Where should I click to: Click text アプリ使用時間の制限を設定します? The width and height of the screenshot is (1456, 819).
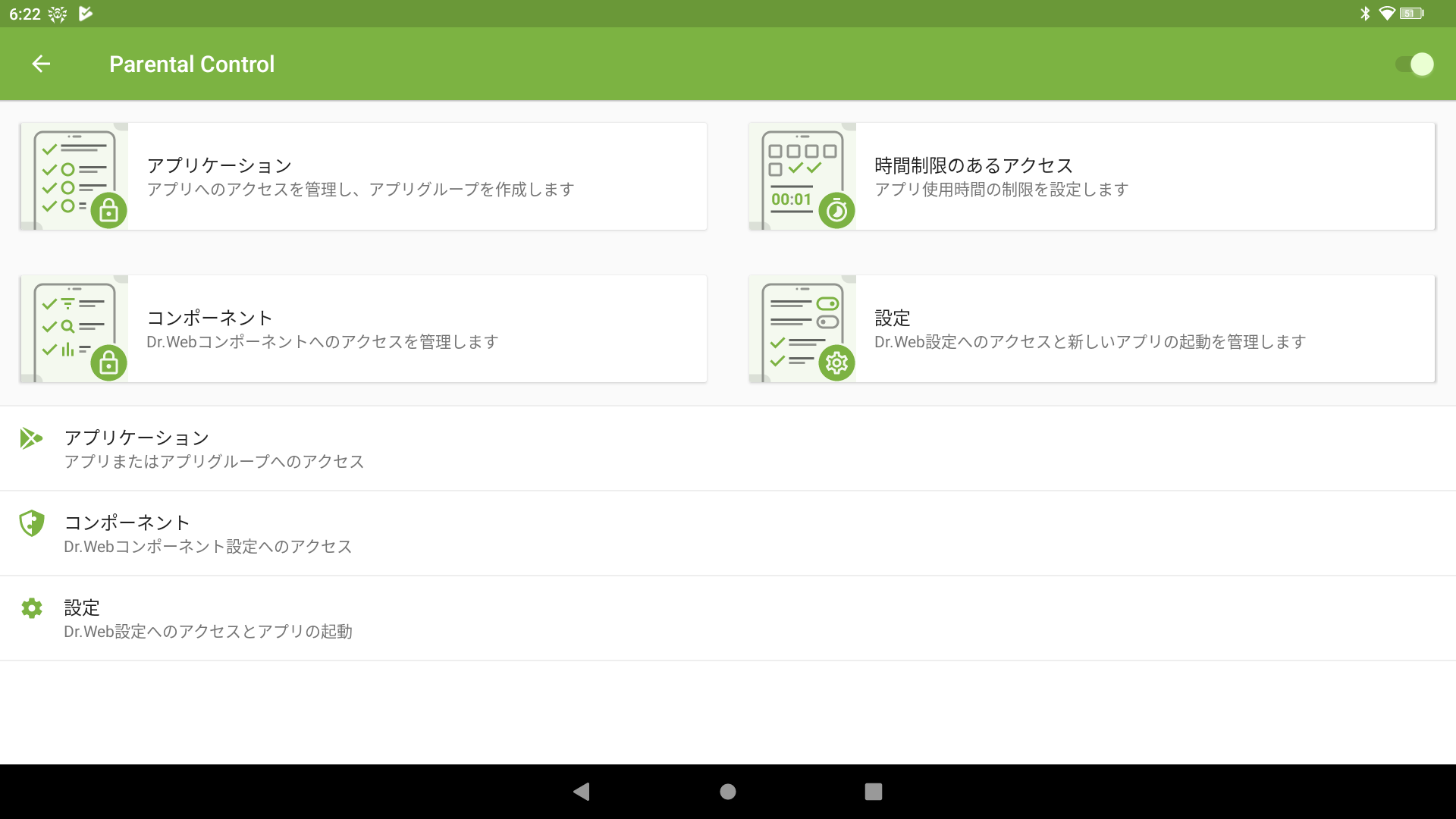point(1002,190)
